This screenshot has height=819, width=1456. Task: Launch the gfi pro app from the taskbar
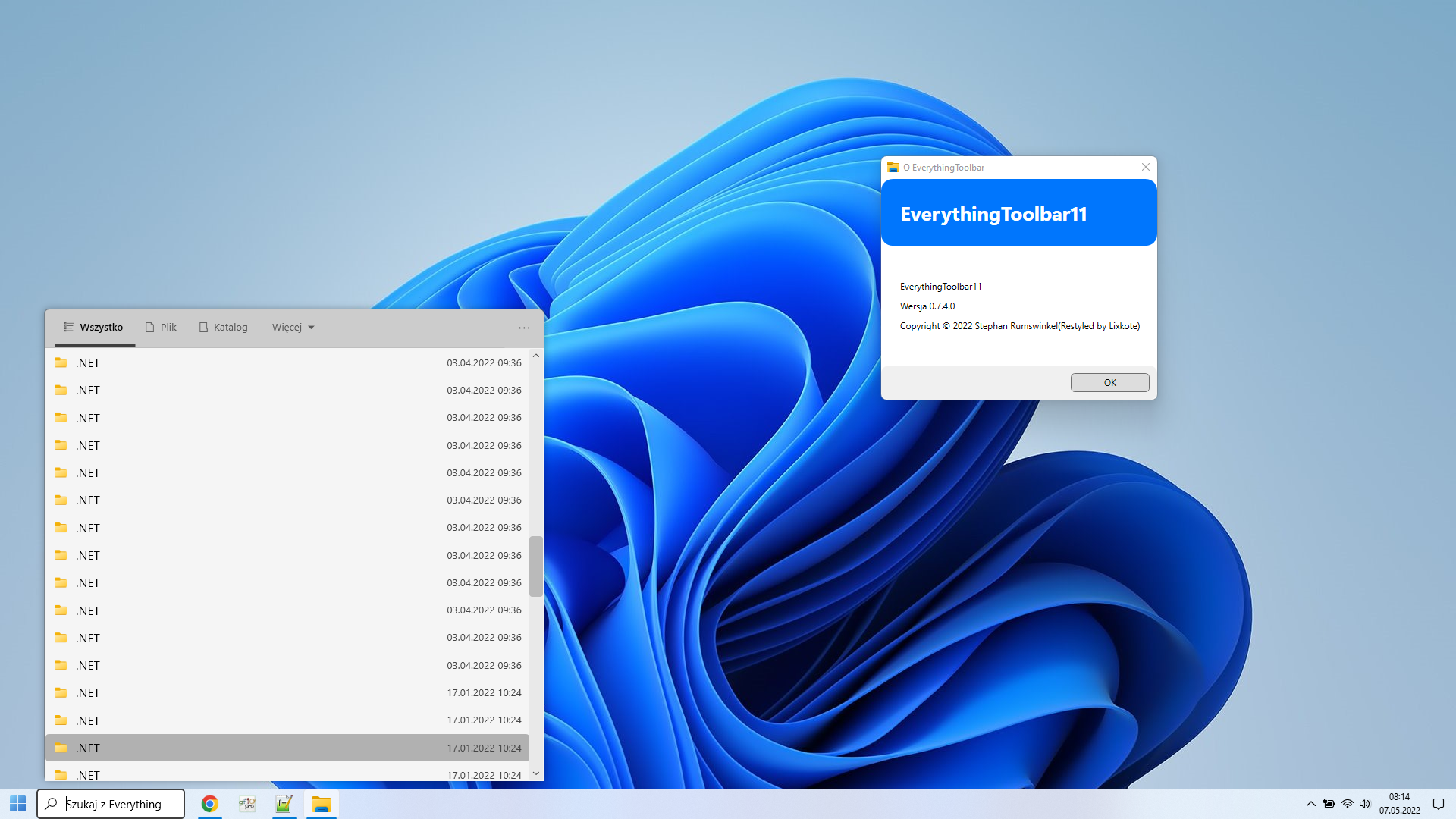pos(247,804)
